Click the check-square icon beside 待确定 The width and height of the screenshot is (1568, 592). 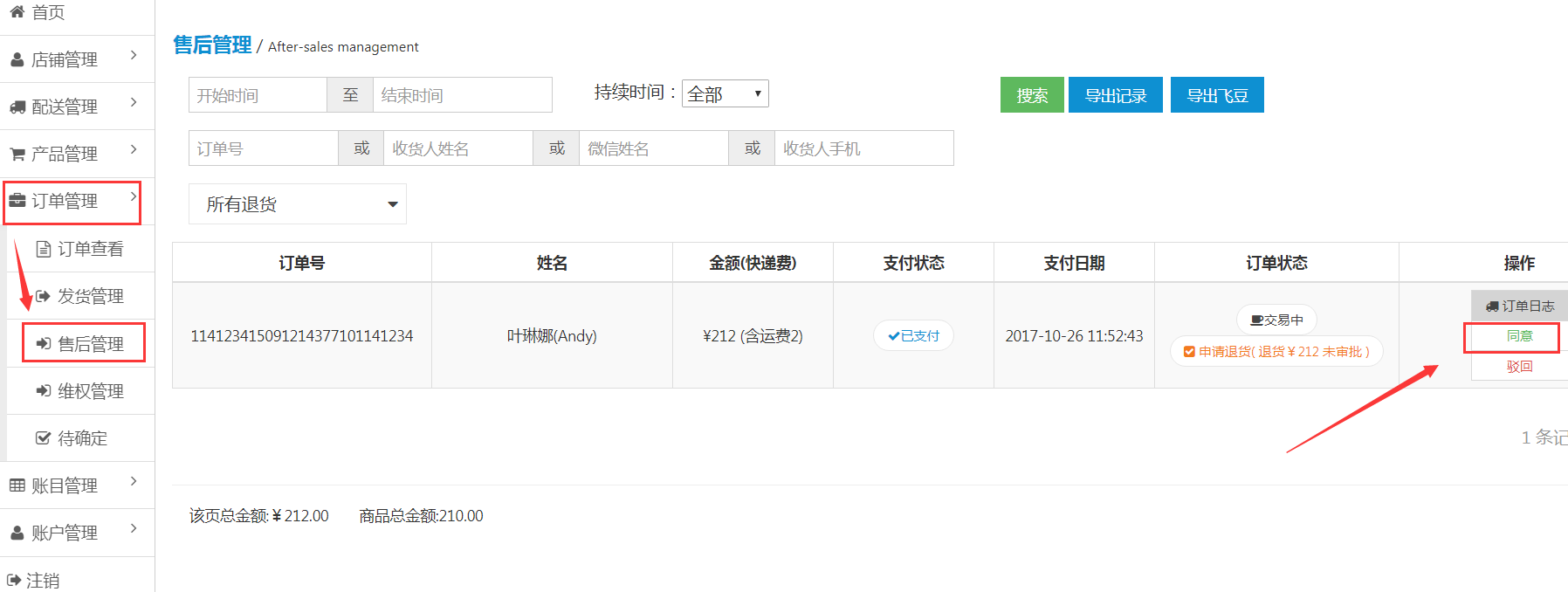tap(43, 438)
